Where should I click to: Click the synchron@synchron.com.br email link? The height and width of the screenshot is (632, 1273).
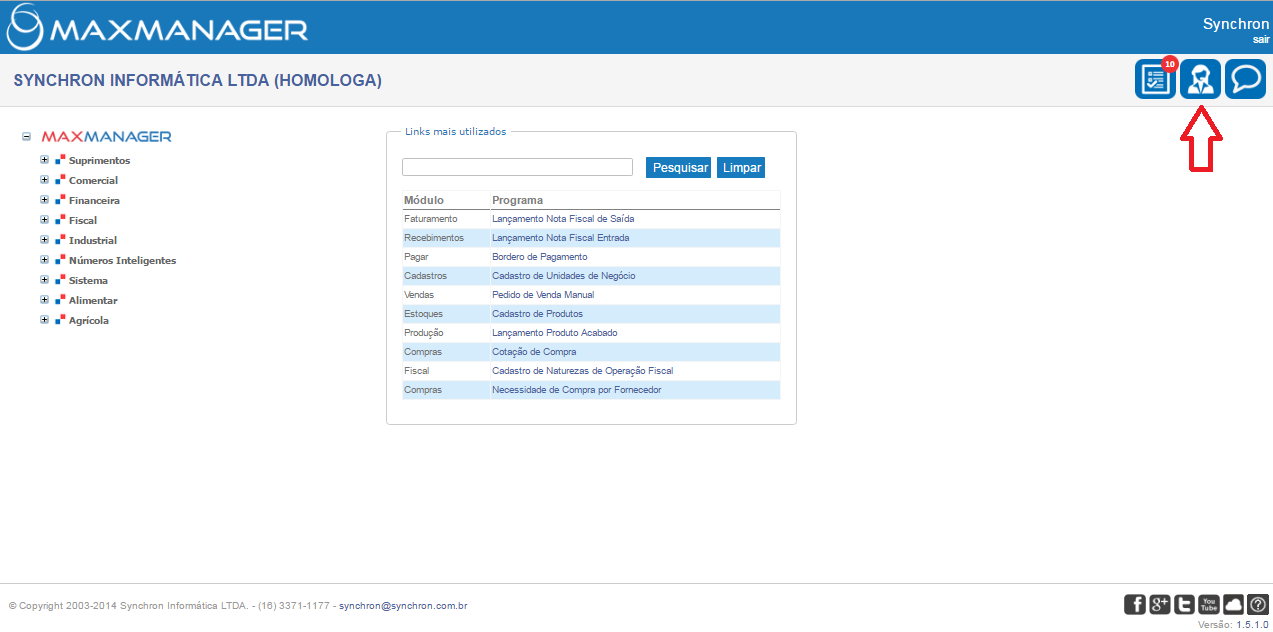404,606
